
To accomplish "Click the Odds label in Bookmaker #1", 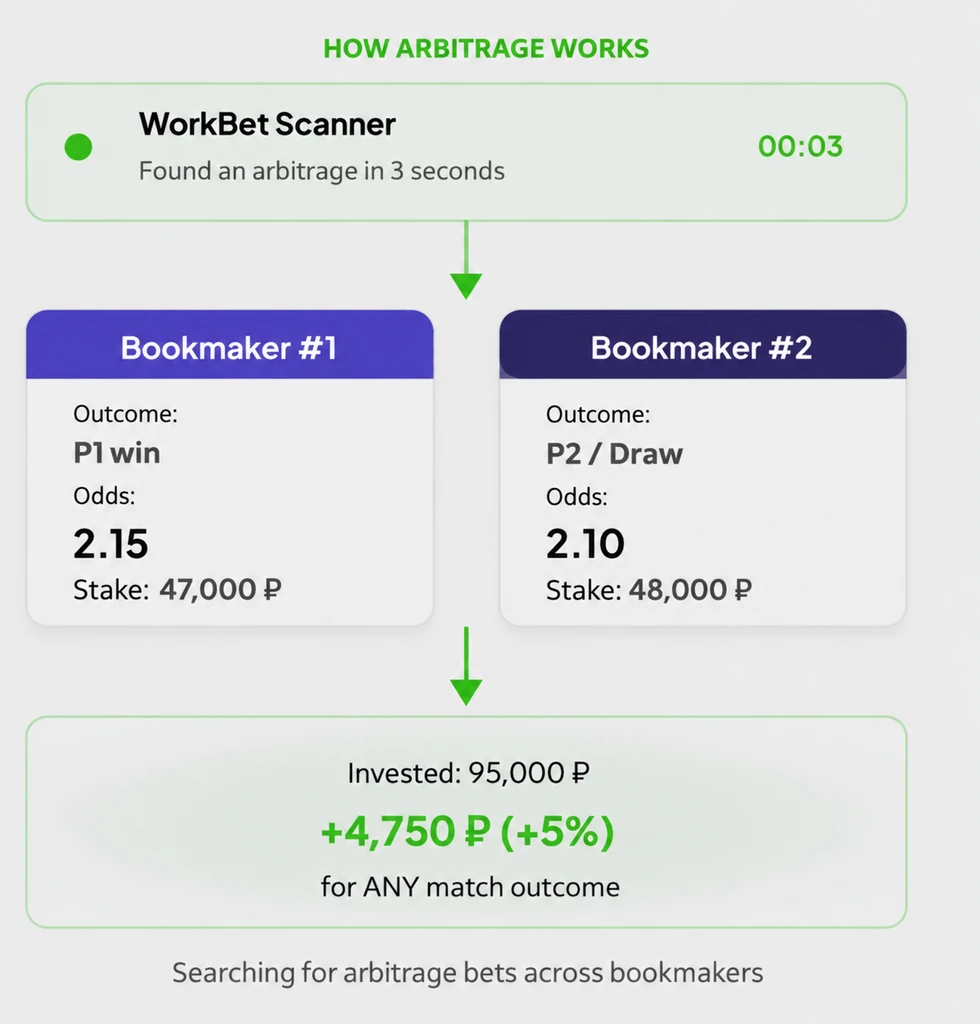I will 104,496.
